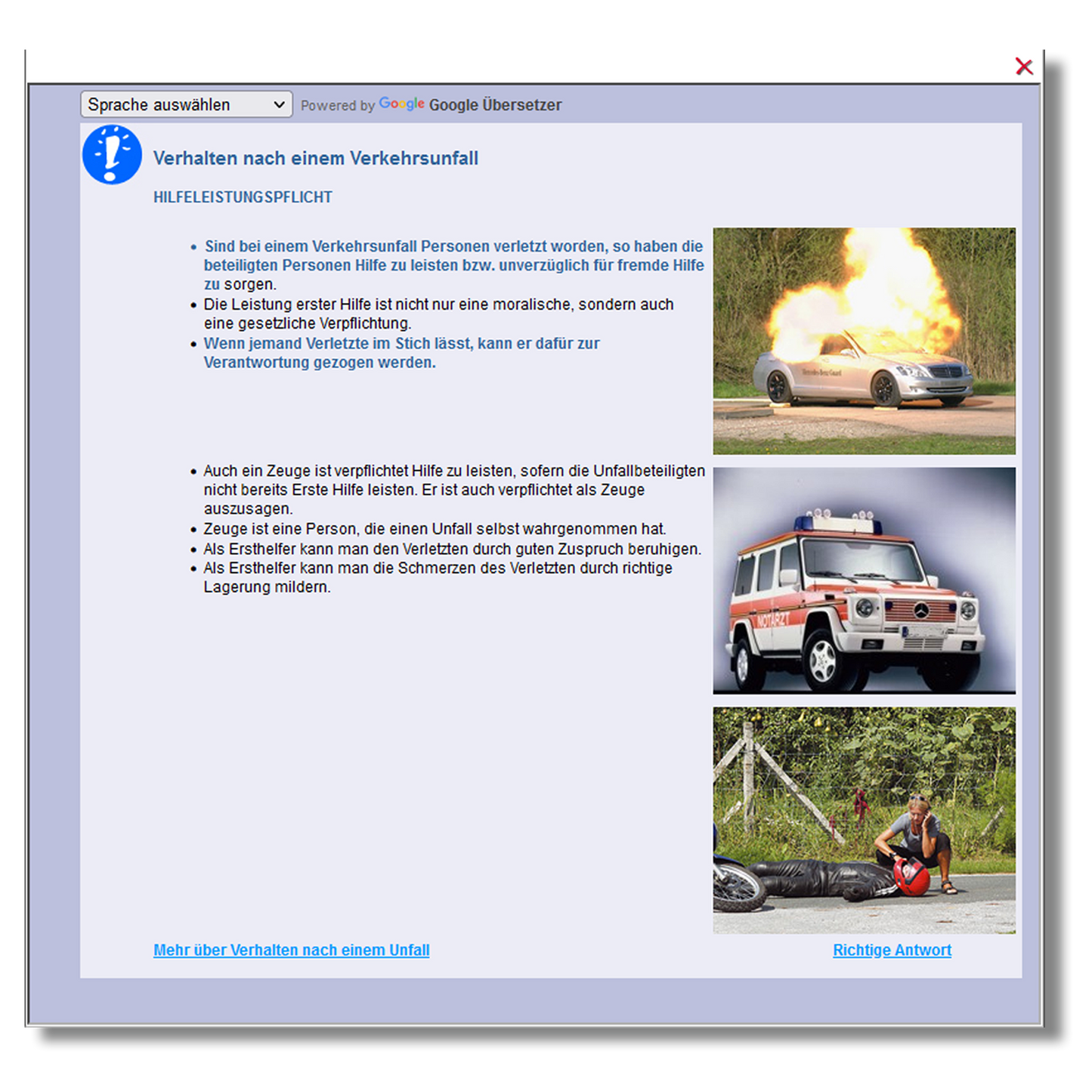
Task: Click the Notarzt emergency vehicle image
Action: click(x=864, y=580)
